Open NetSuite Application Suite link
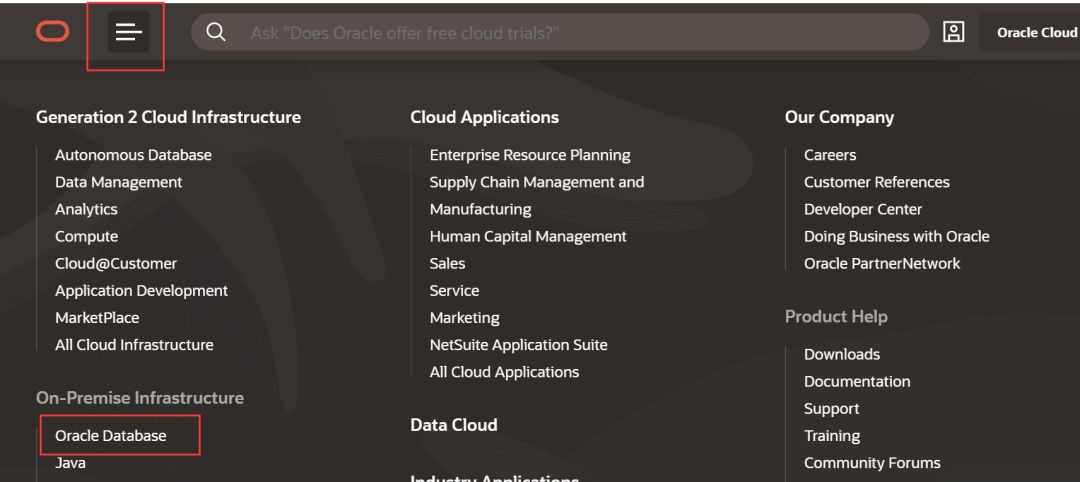The height and width of the screenshot is (482, 1080). pyautogui.click(x=518, y=344)
